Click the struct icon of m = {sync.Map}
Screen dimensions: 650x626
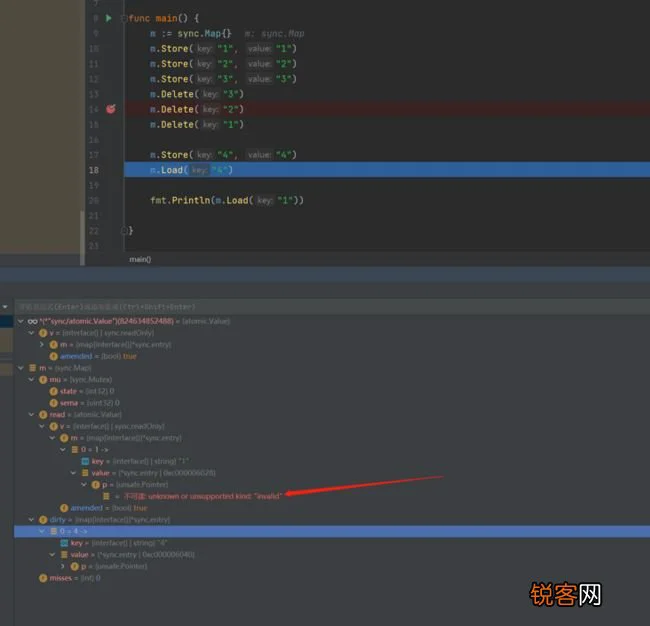[32, 368]
